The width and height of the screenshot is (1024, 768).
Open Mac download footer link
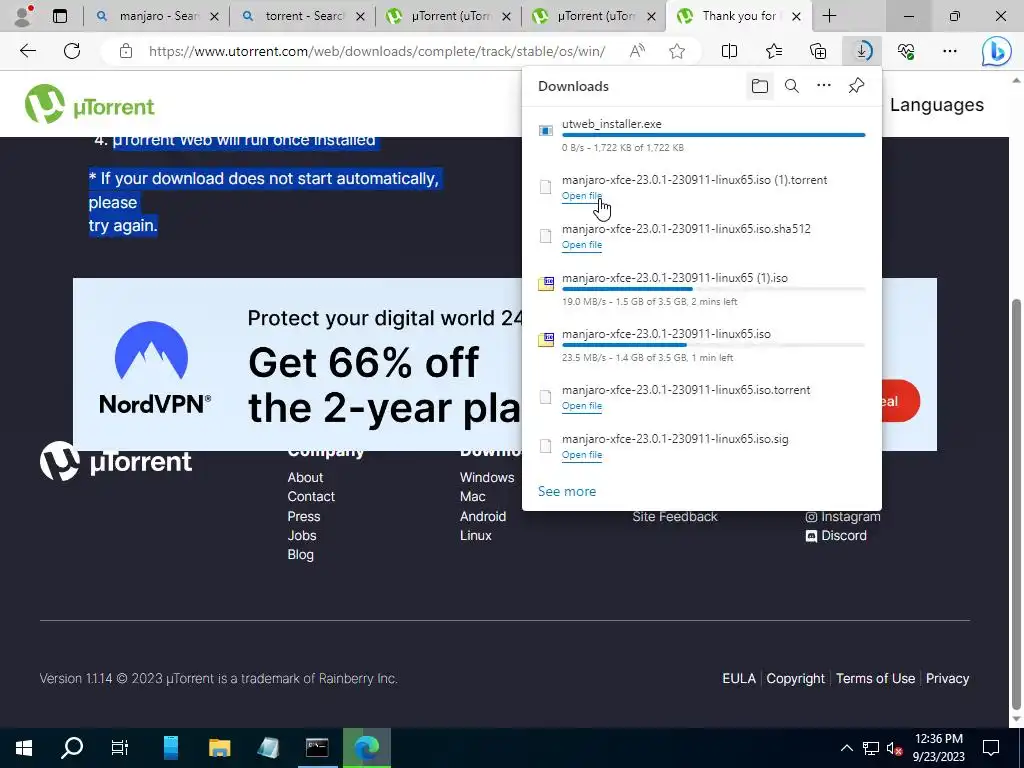472,496
